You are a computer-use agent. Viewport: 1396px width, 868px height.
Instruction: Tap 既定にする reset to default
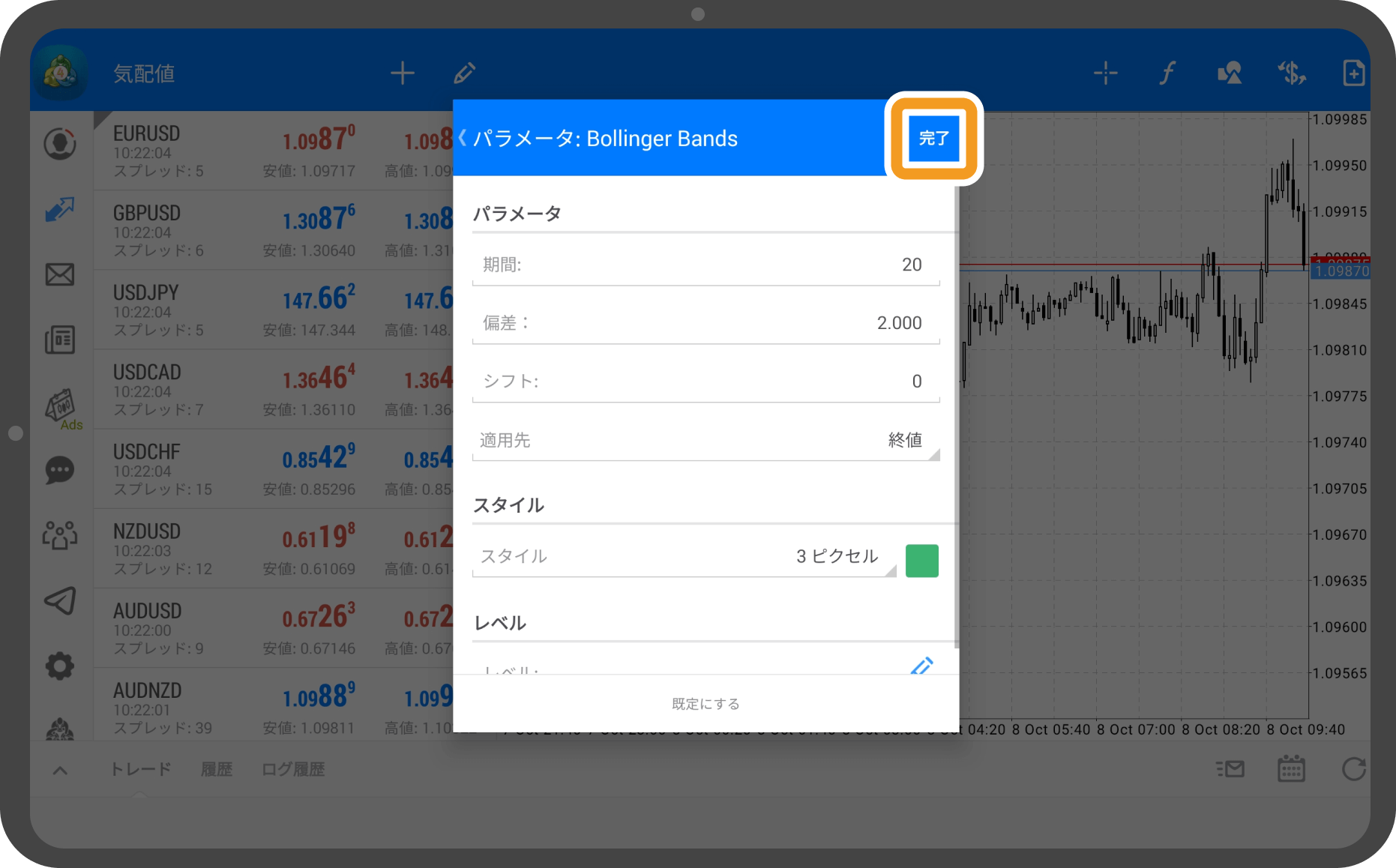click(705, 704)
